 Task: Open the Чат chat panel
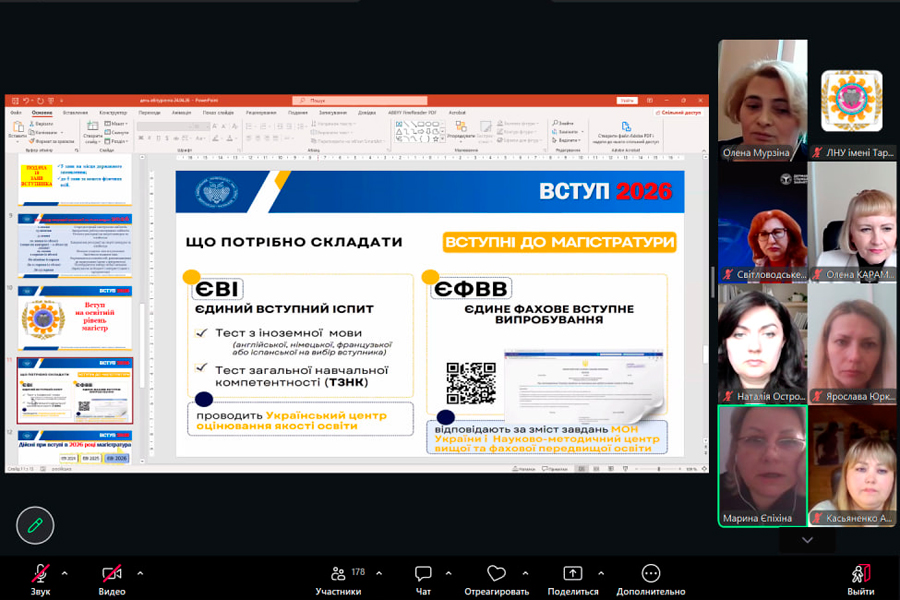coord(423,580)
